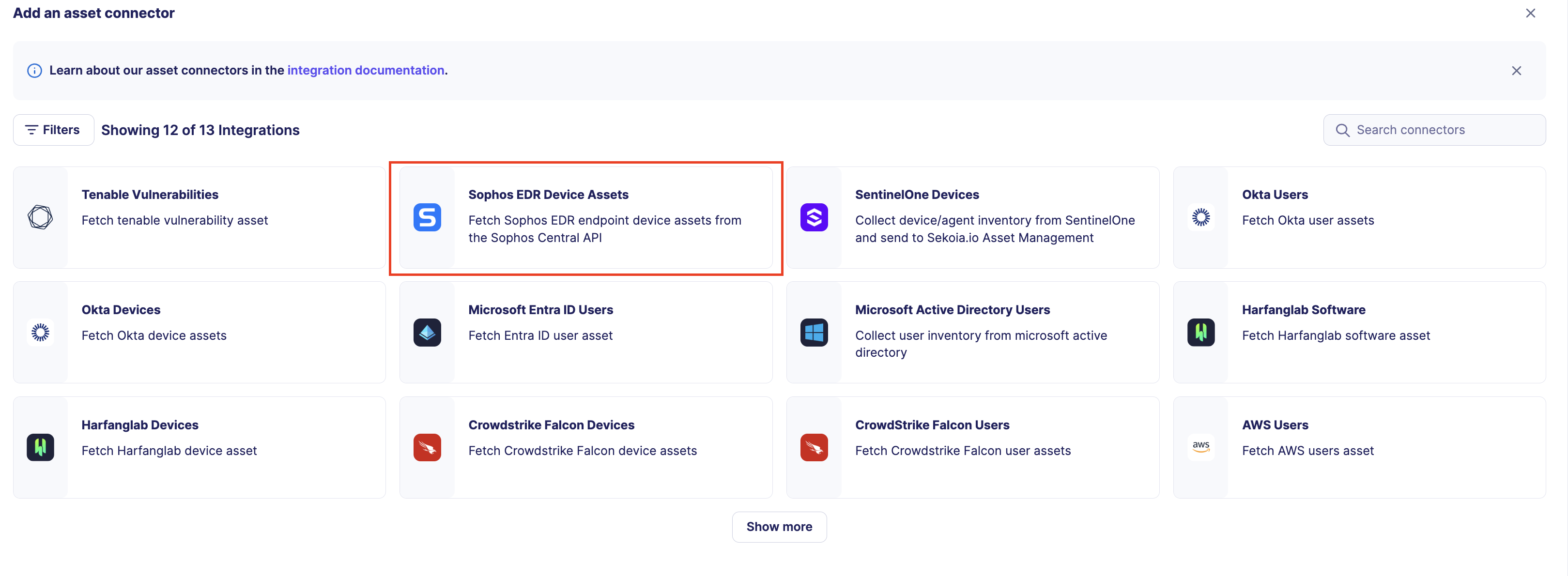The image size is (1568, 576).
Task: Click 'Fetch Crowdstrike Falcon user assets' description
Action: click(962, 451)
